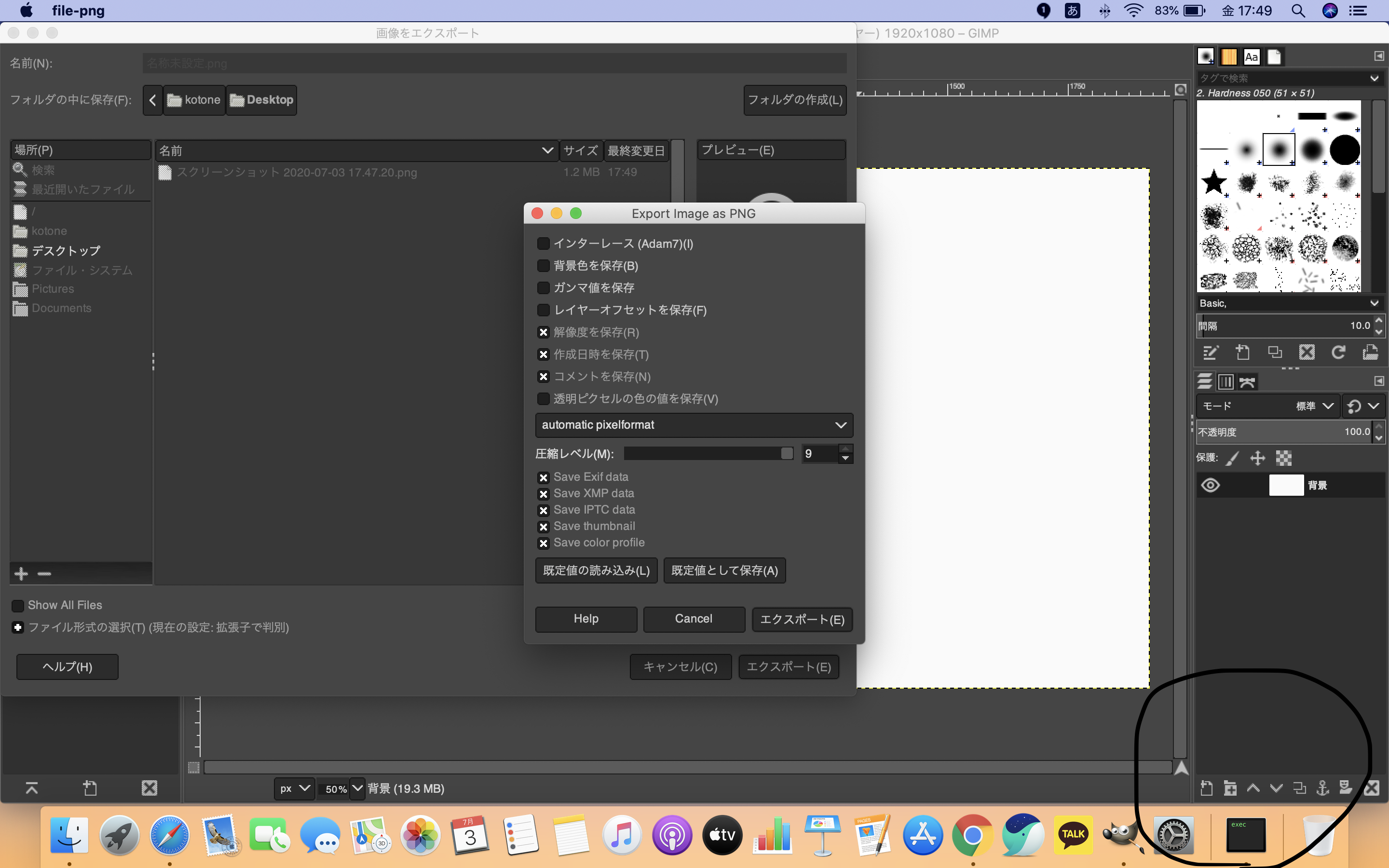
Task: Expand the 50% zoom dropdown
Action: [x=357, y=788]
